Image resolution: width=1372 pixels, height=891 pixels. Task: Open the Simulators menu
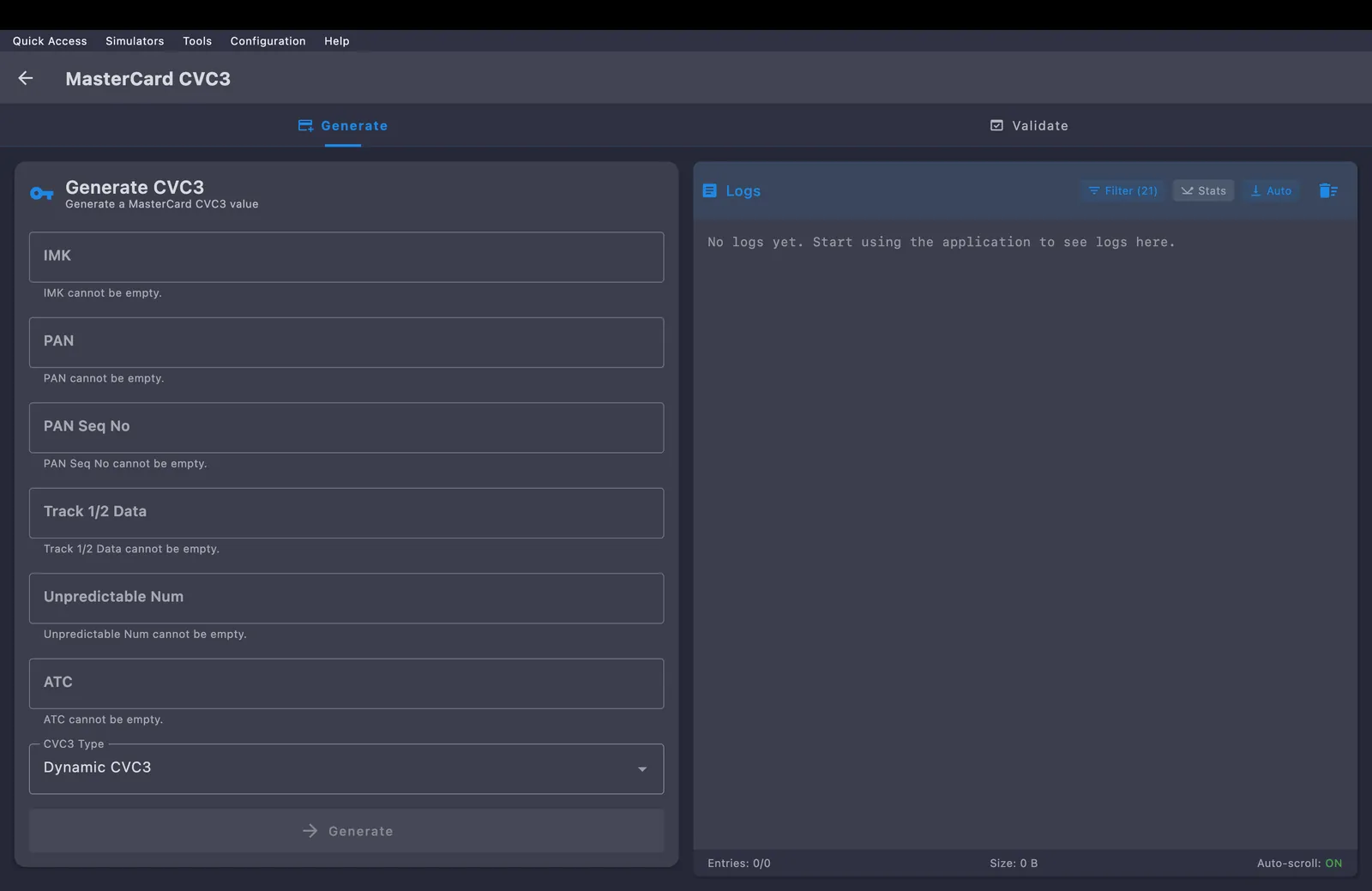click(x=135, y=41)
